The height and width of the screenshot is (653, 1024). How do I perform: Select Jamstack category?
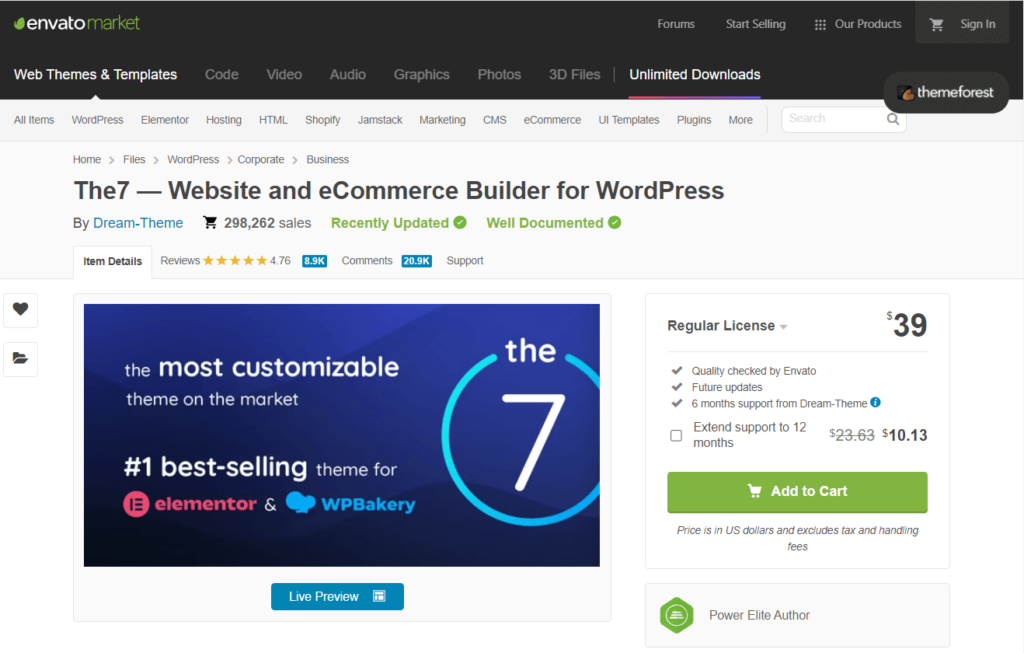(380, 120)
